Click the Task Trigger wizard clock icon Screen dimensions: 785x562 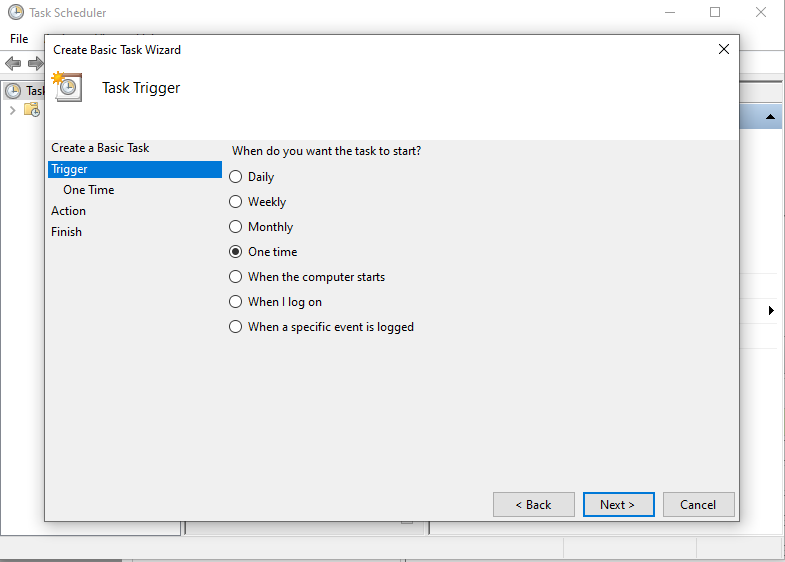click(67, 87)
